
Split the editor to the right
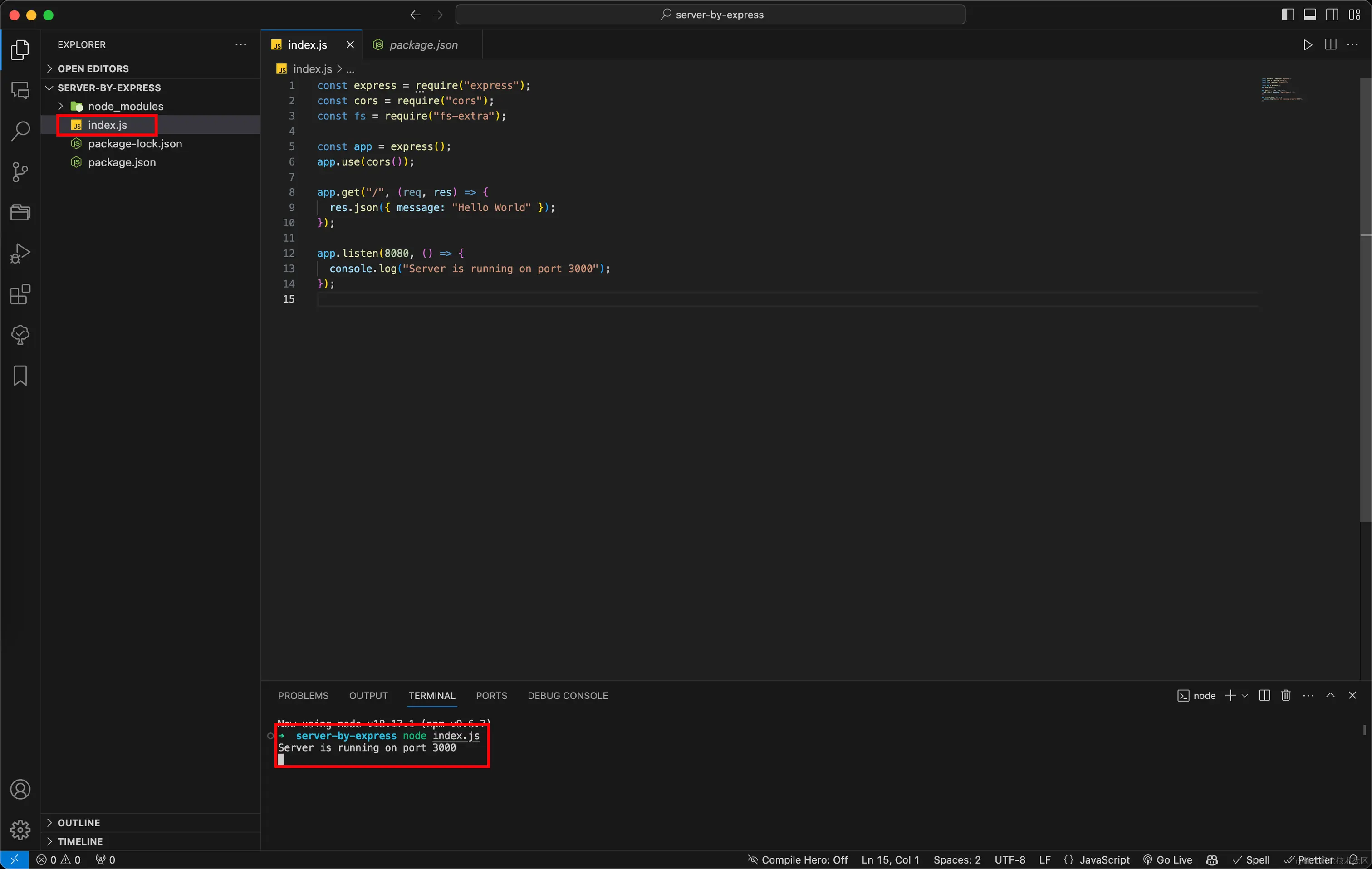click(1330, 44)
